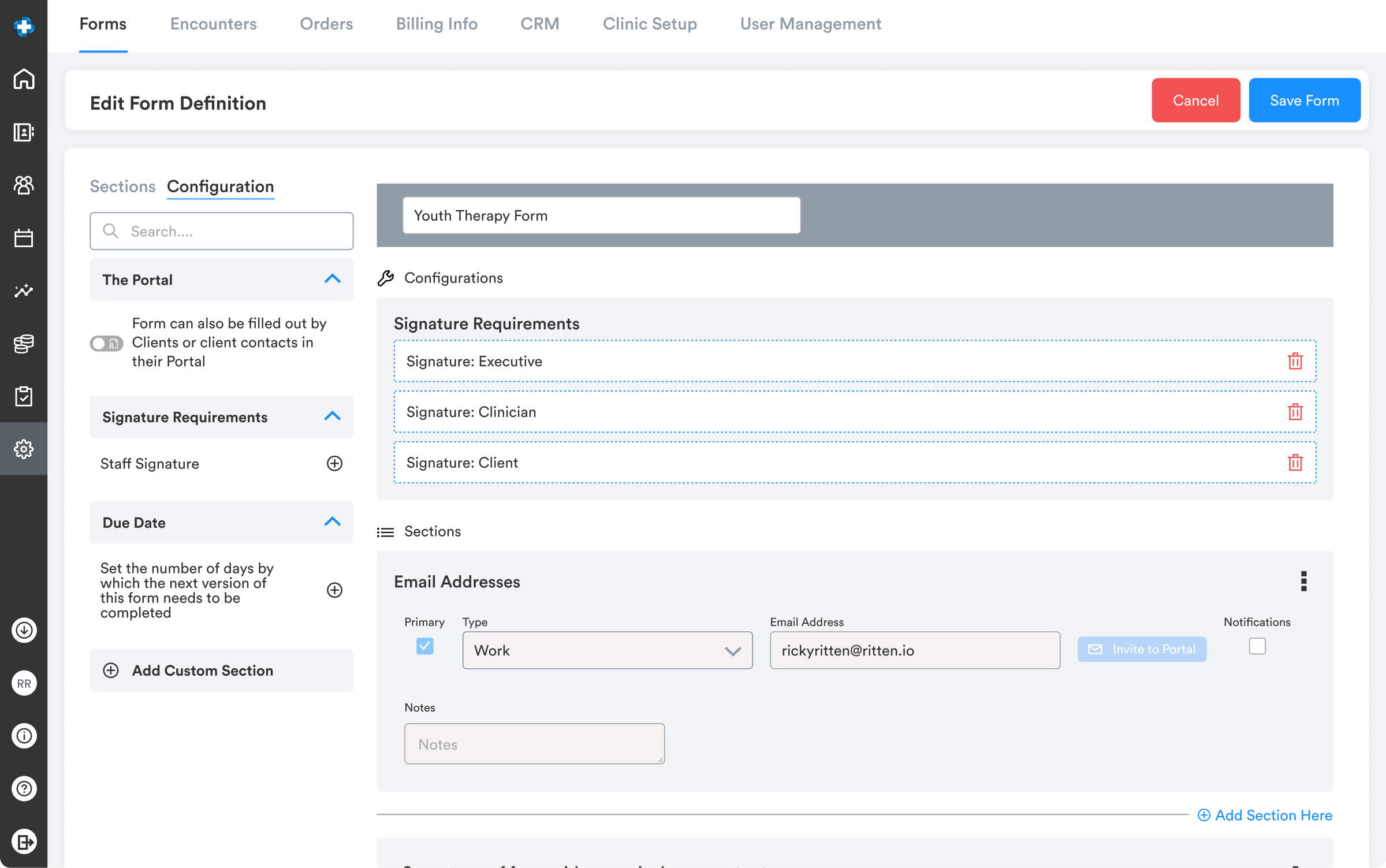Open the Configuration side tab

click(x=220, y=187)
